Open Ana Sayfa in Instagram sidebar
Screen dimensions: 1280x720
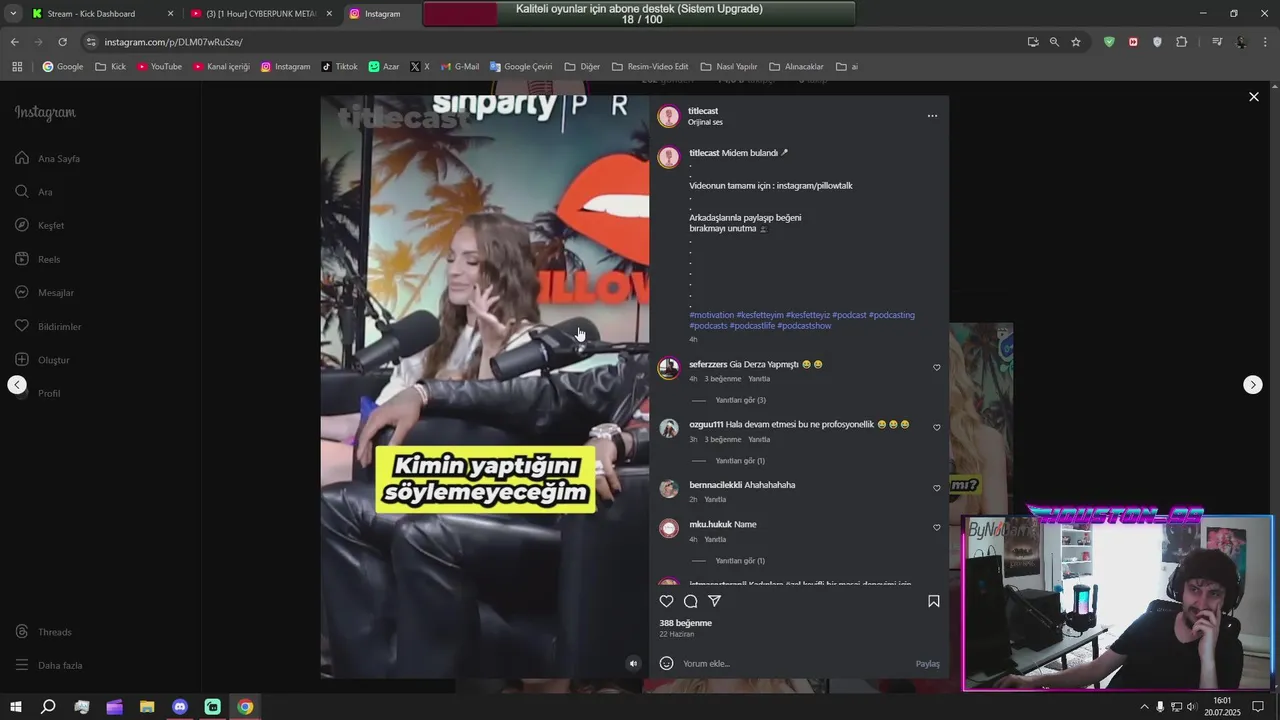pos(48,159)
